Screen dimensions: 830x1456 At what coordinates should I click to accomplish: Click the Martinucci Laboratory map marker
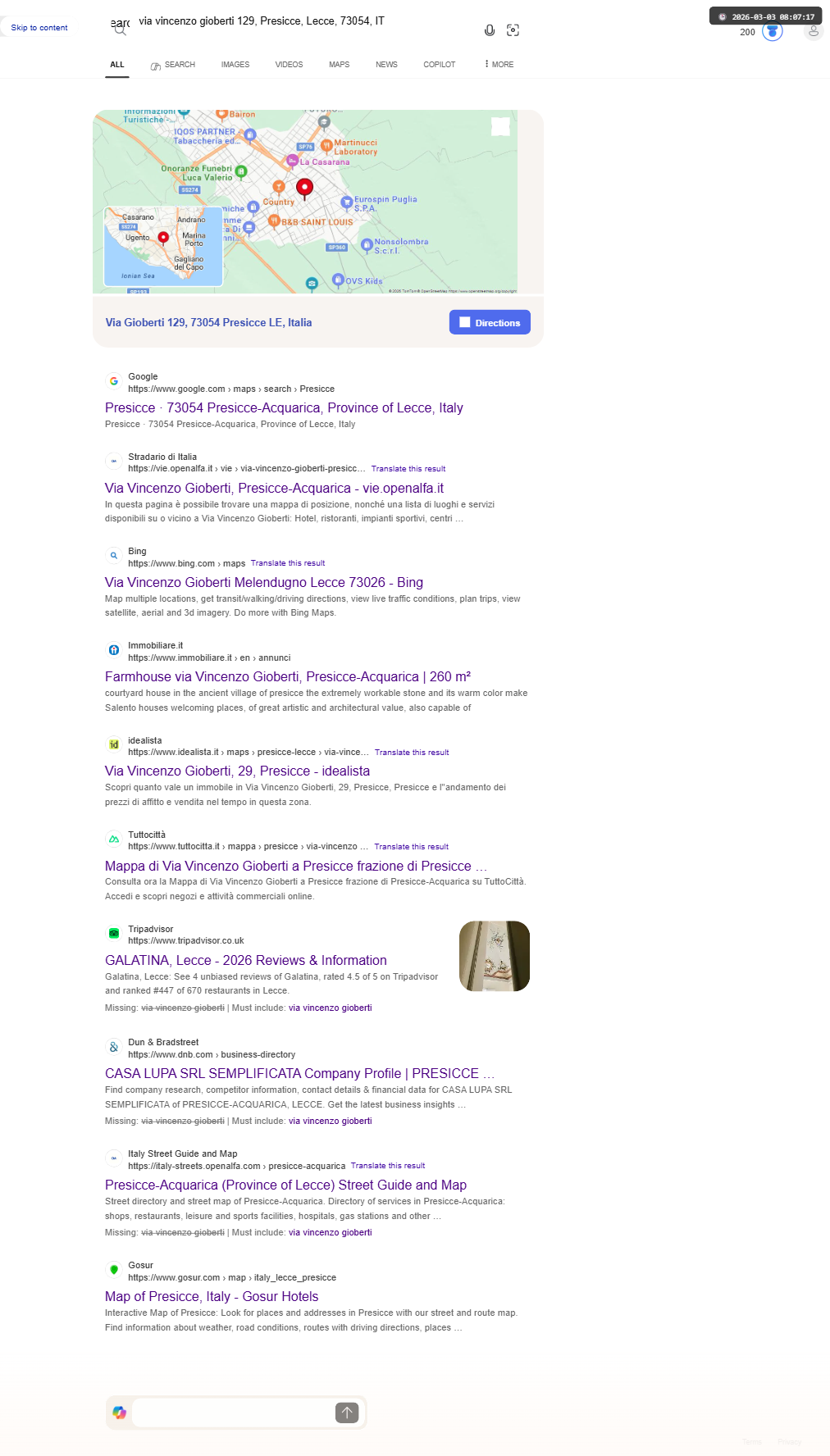pos(326,145)
